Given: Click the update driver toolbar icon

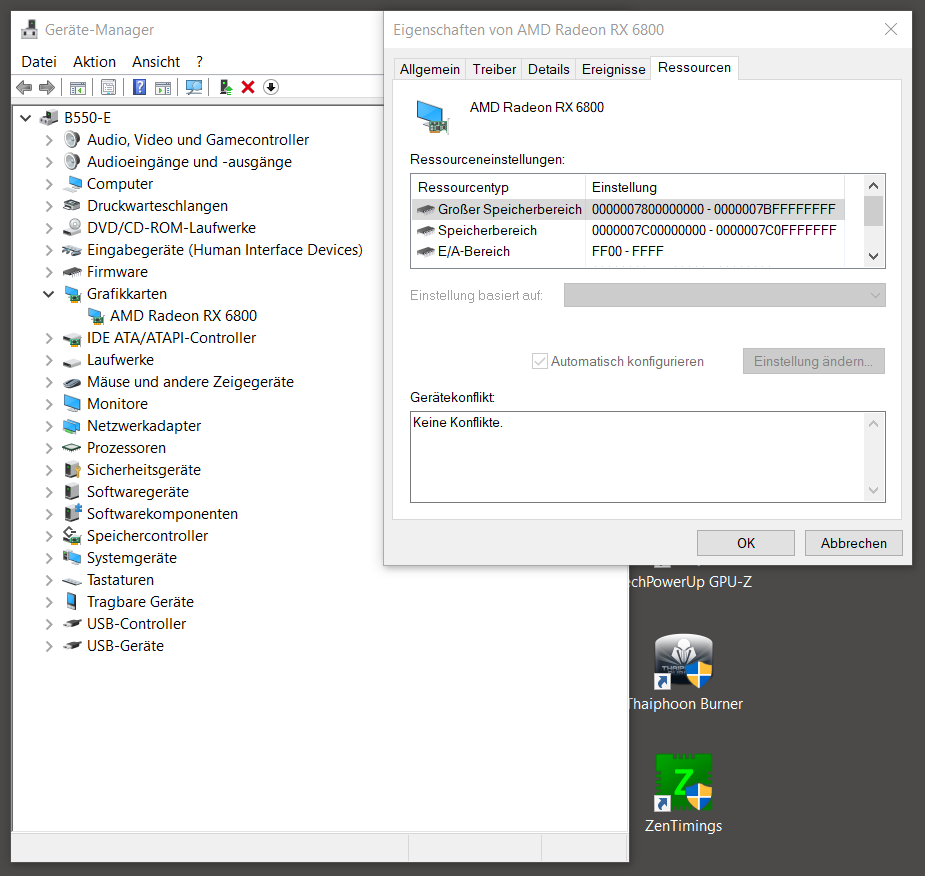Looking at the screenshot, I should click(225, 88).
